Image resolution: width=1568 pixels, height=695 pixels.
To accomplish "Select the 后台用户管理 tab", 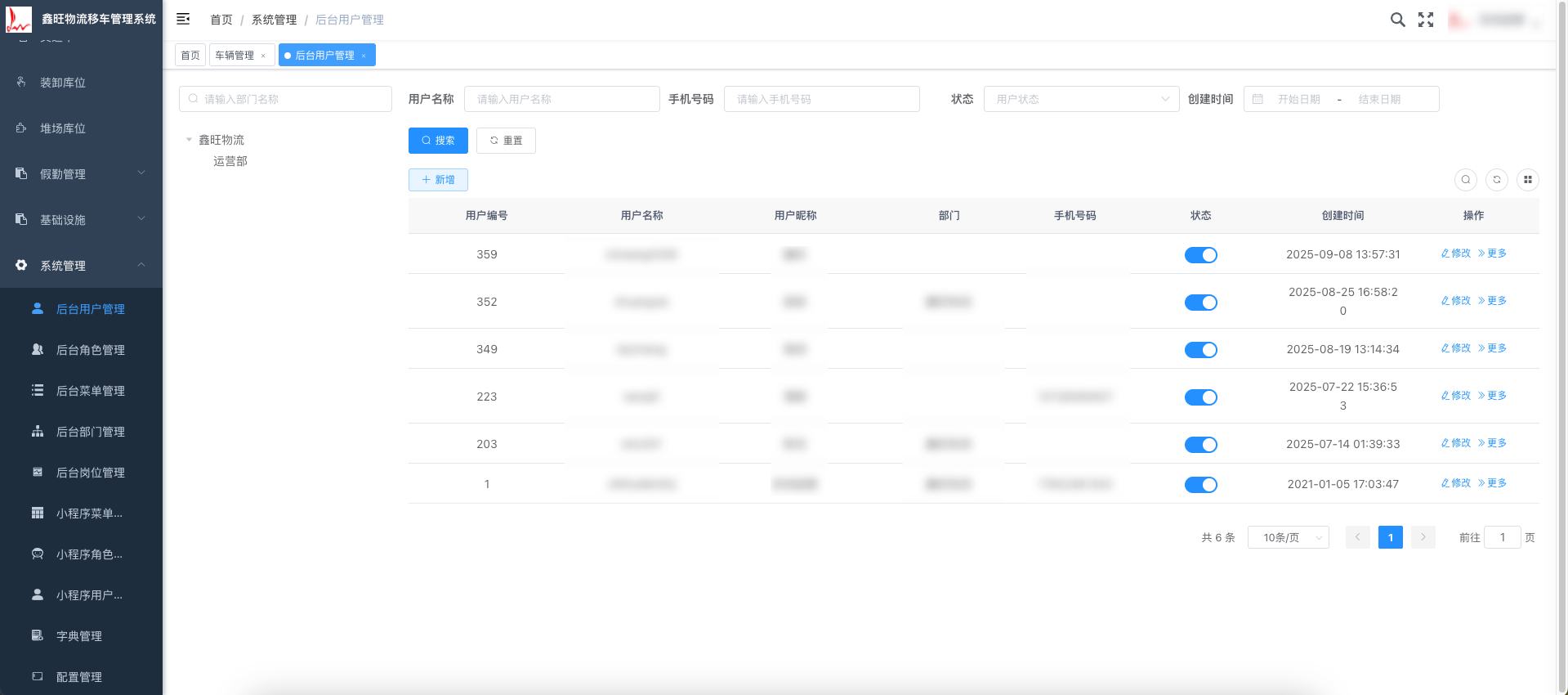I will click(x=325, y=56).
